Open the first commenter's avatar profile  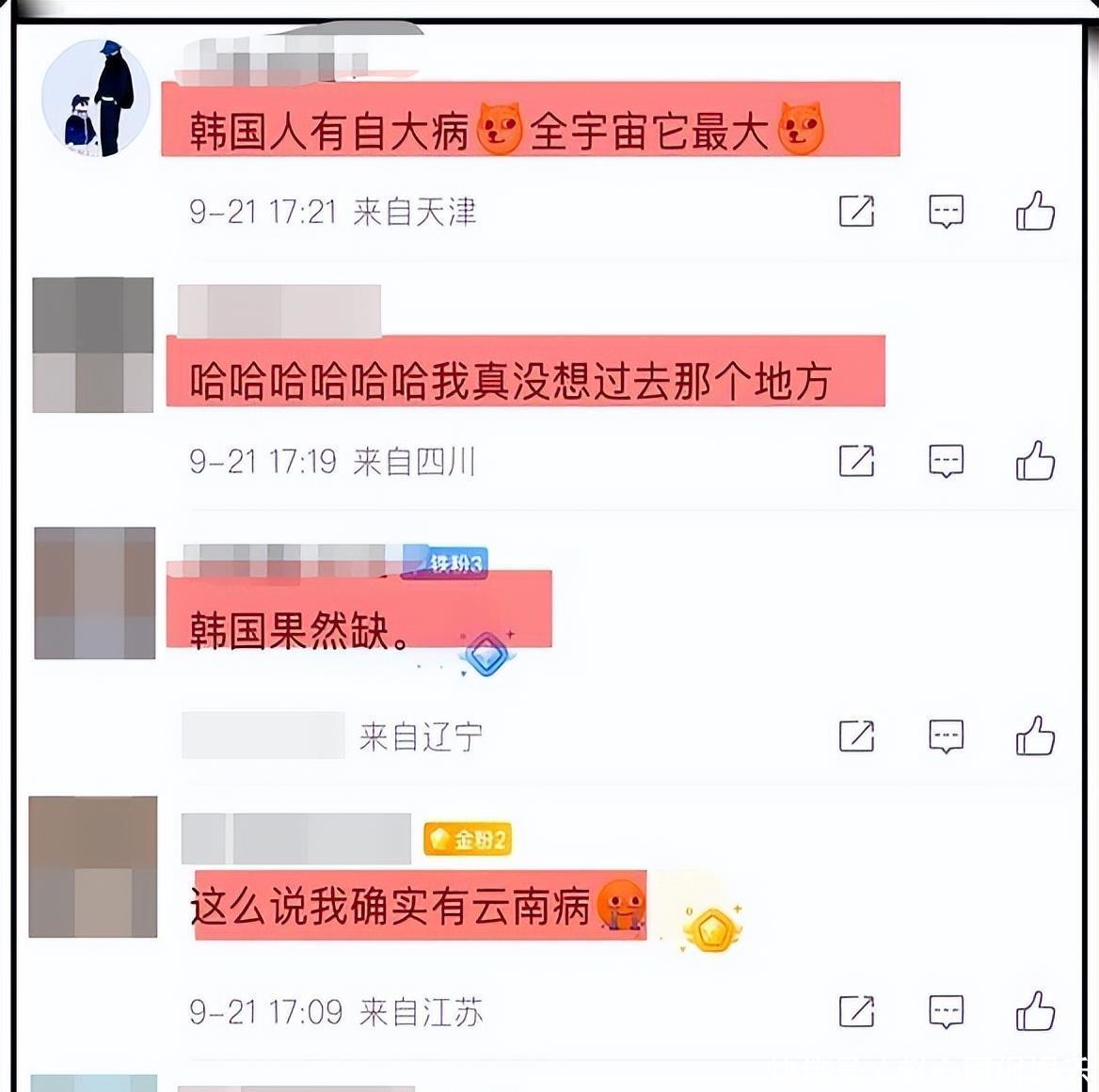[x=96, y=98]
